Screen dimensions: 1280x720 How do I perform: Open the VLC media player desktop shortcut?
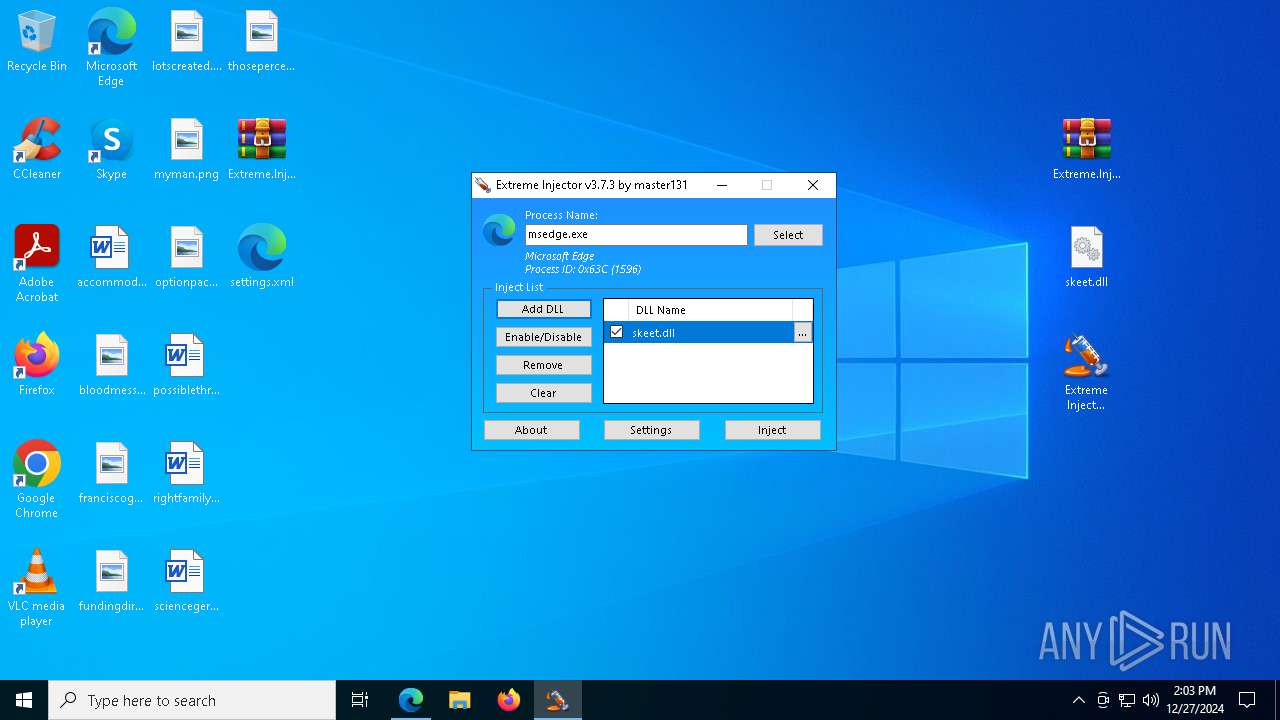click(37, 588)
